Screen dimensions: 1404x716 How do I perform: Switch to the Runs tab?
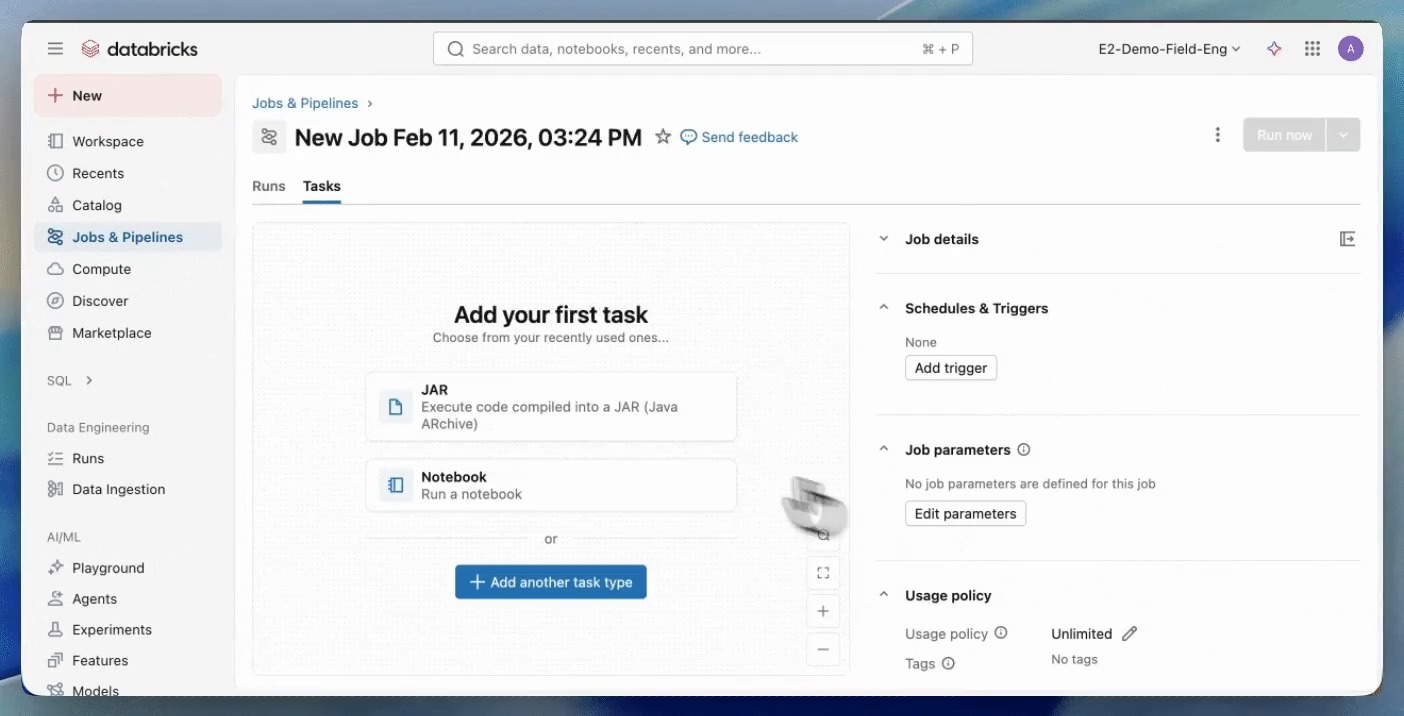pyautogui.click(x=268, y=186)
